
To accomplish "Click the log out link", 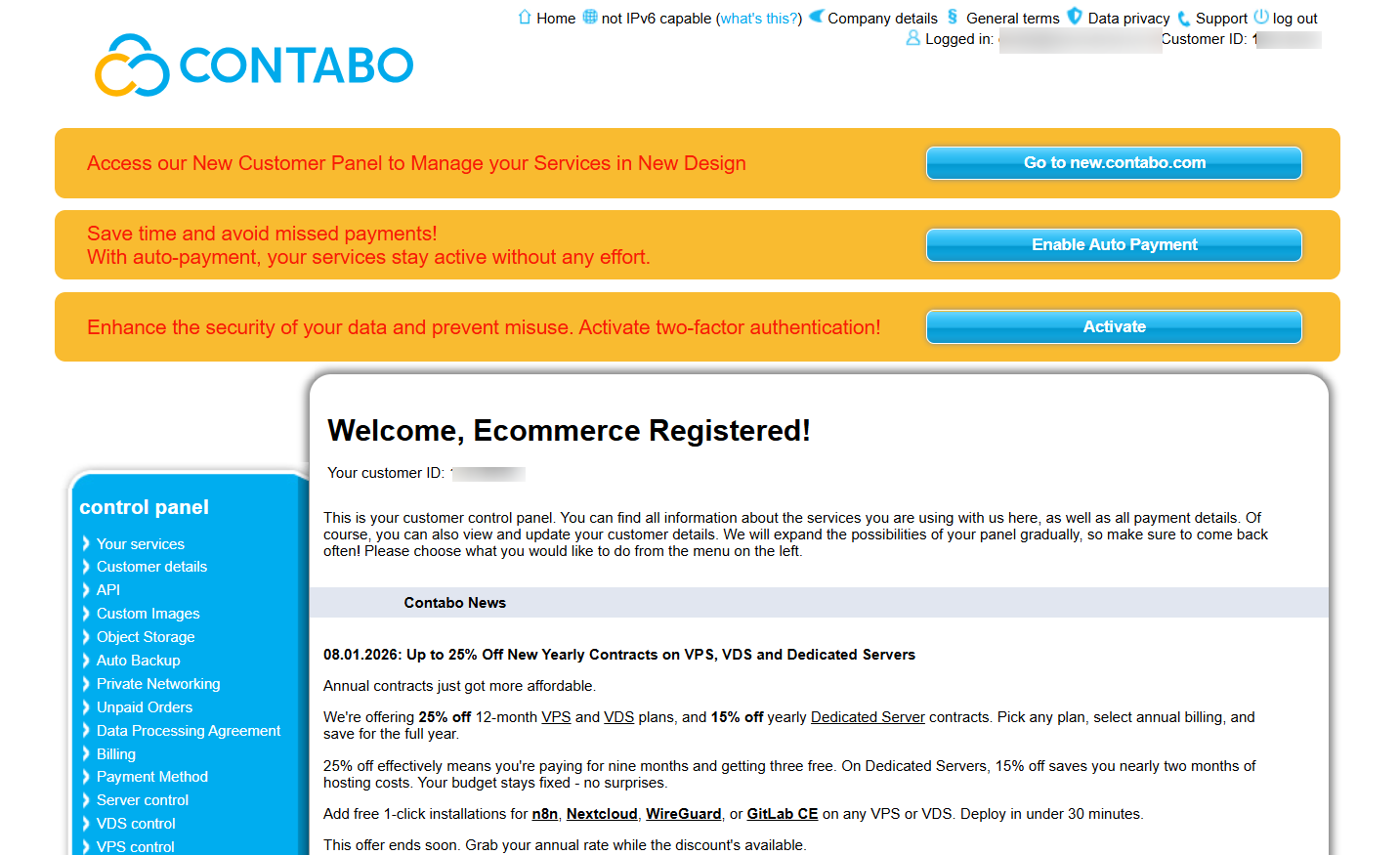I will tap(1295, 19).
